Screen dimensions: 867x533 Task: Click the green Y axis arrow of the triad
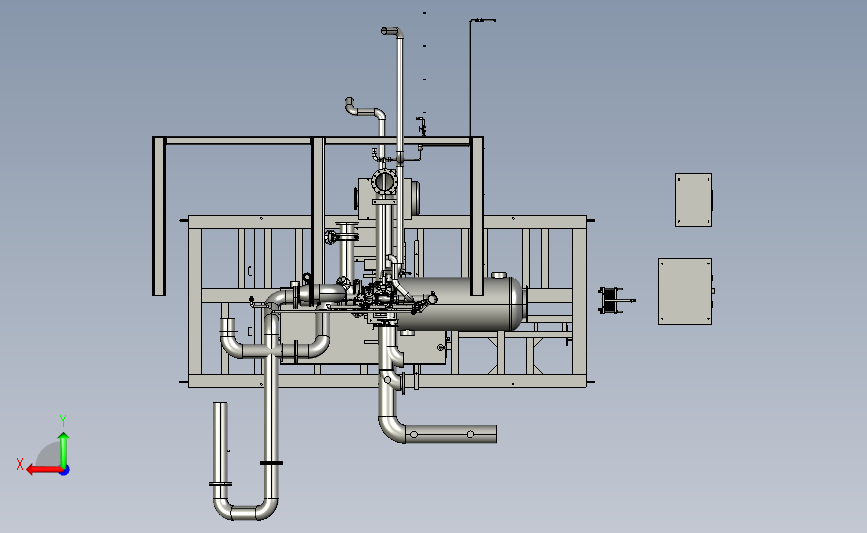click(64, 449)
